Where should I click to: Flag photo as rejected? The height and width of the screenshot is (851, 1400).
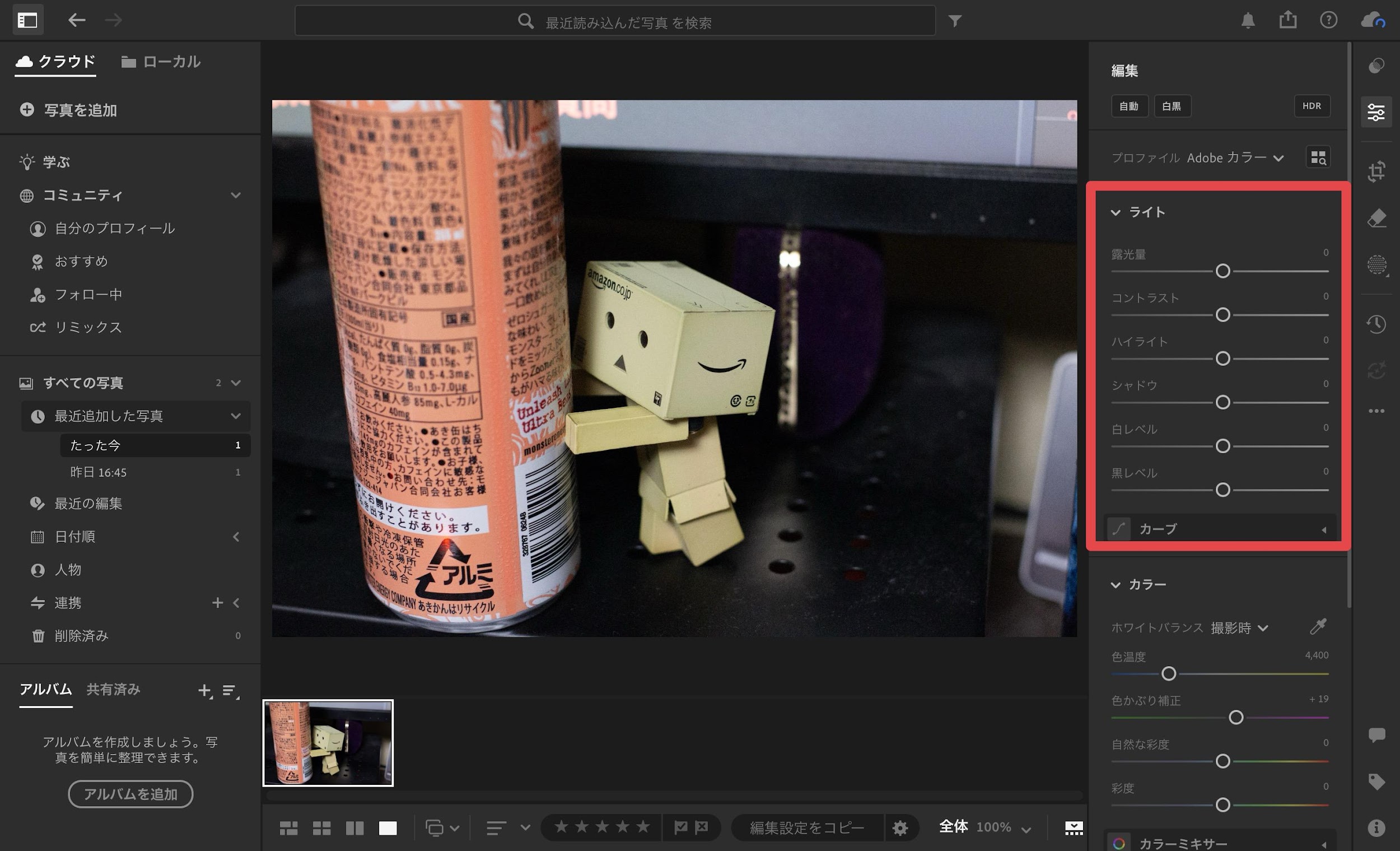point(702,827)
